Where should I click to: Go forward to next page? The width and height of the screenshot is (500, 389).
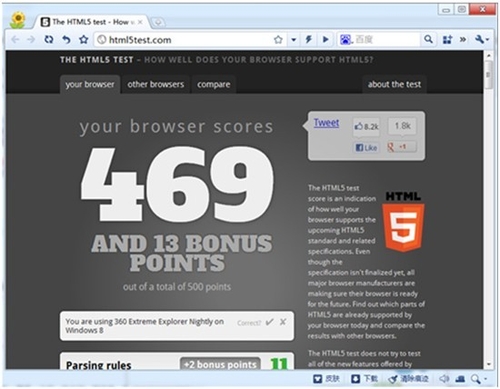pyautogui.click(x=31, y=40)
